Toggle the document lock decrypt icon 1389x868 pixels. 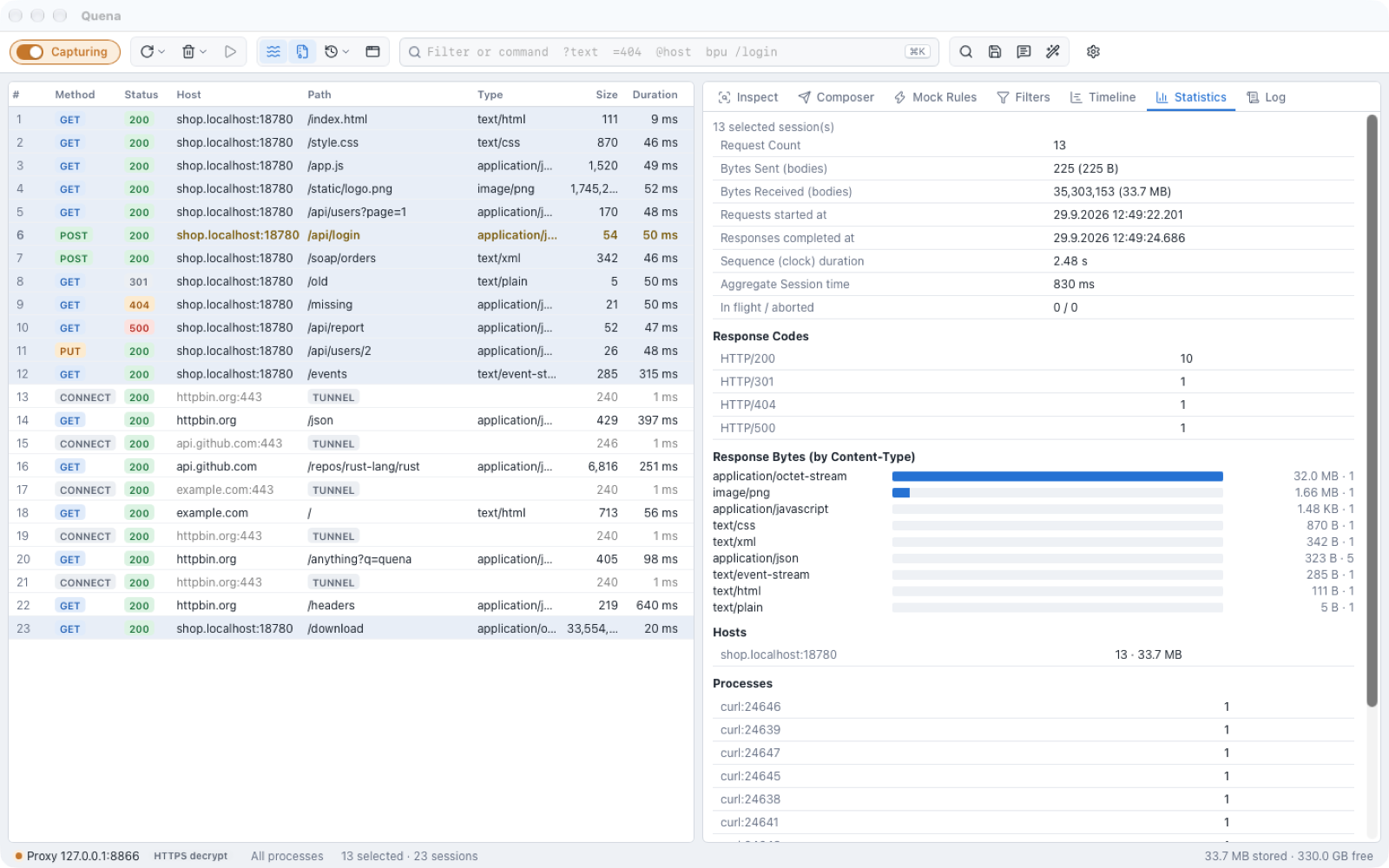pyautogui.click(x=302, y=52)
